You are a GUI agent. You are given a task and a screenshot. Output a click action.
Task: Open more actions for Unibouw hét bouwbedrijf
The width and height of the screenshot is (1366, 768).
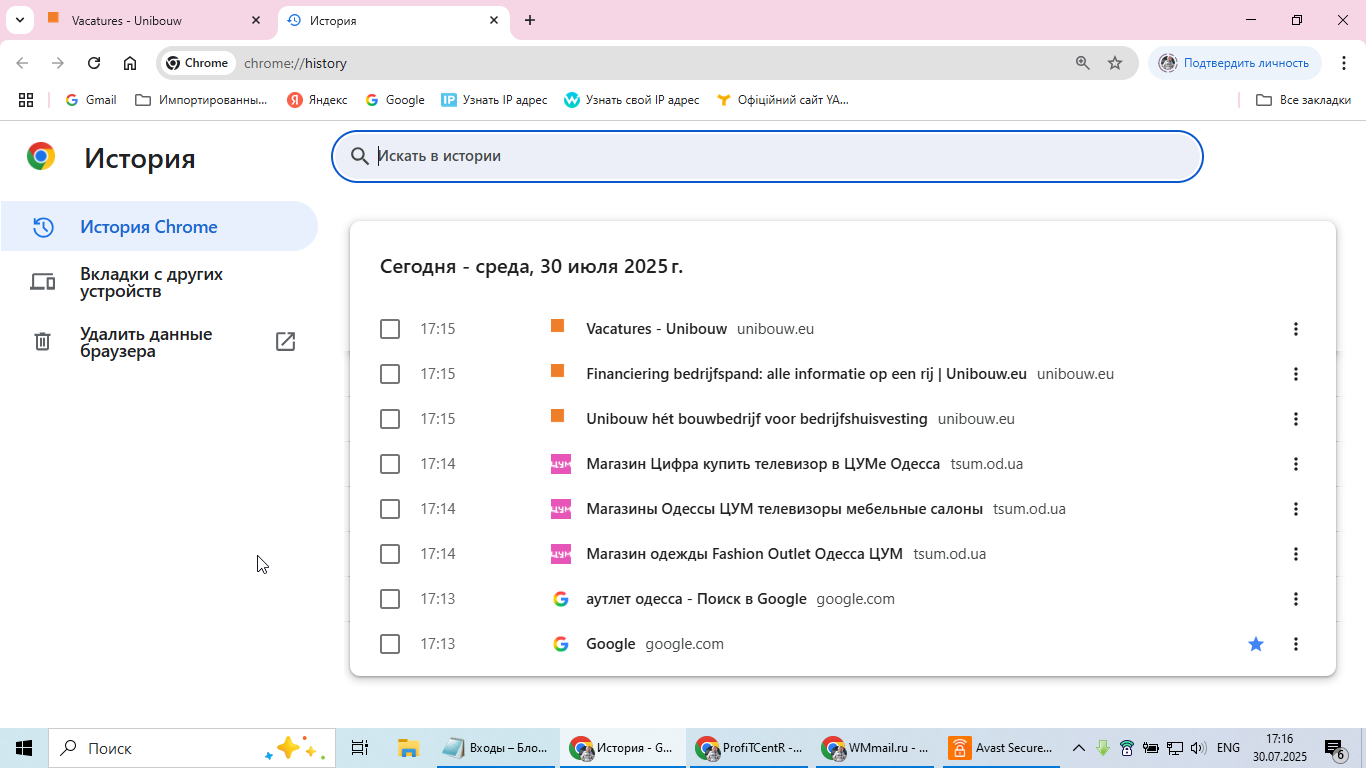tap(1296, 419)
